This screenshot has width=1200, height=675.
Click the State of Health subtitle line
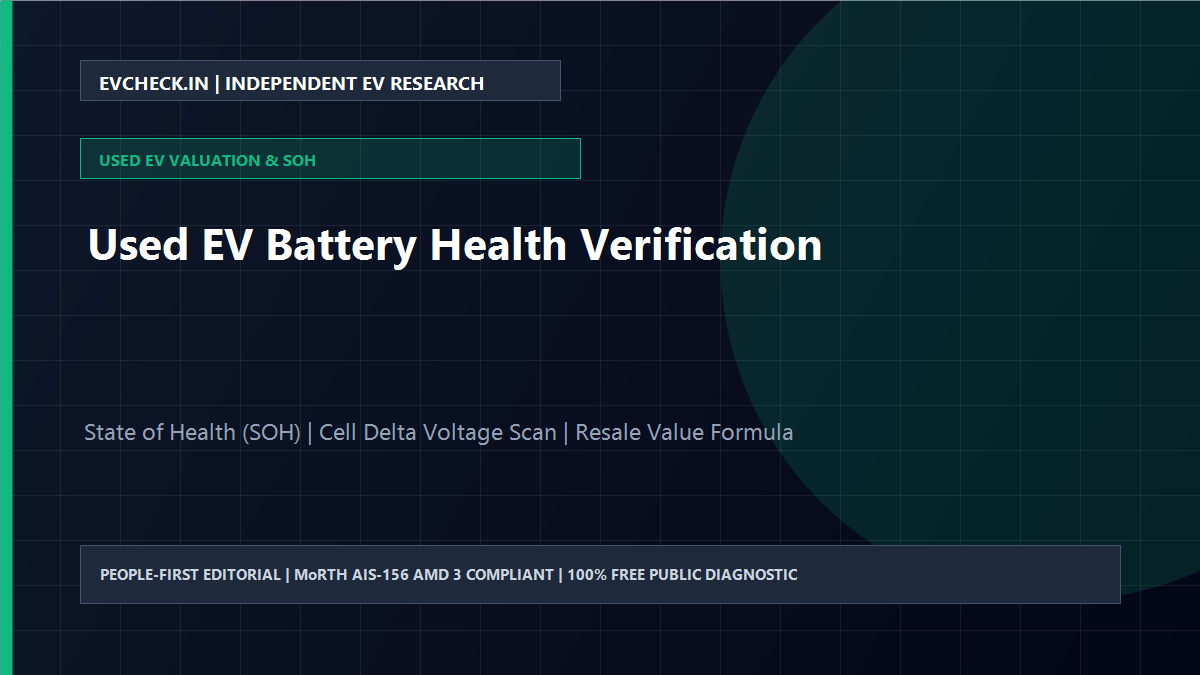point(439,432)
